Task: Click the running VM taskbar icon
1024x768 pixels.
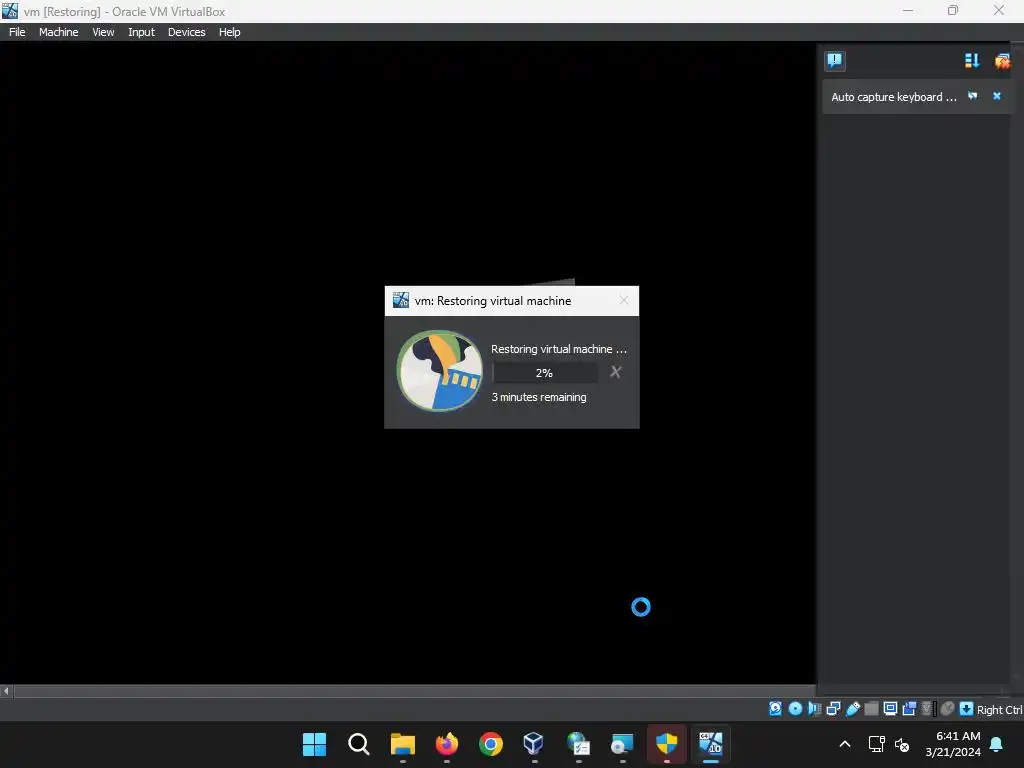Action: [711, 744]
